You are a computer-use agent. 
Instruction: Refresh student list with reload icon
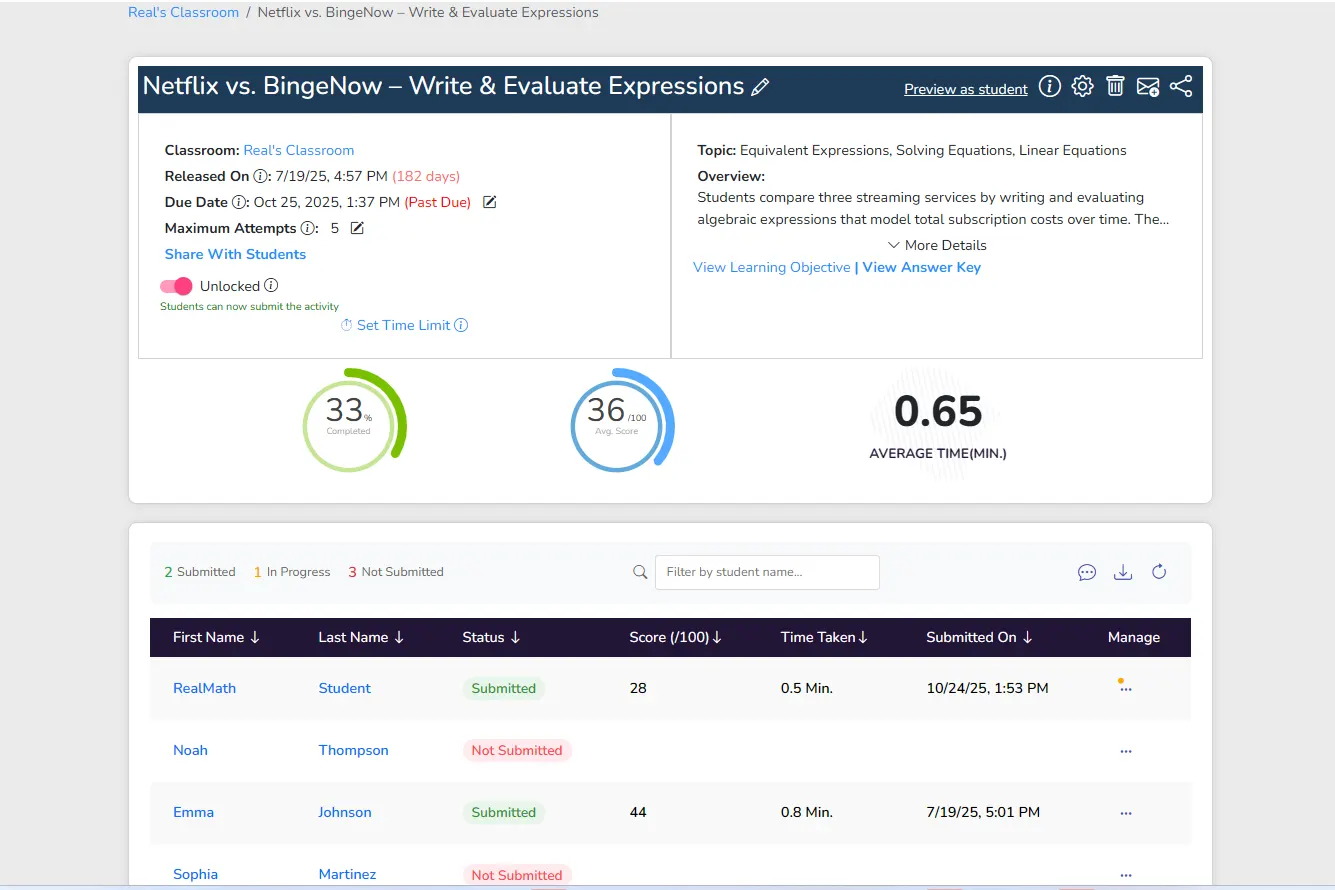(x=1159, y=572)
